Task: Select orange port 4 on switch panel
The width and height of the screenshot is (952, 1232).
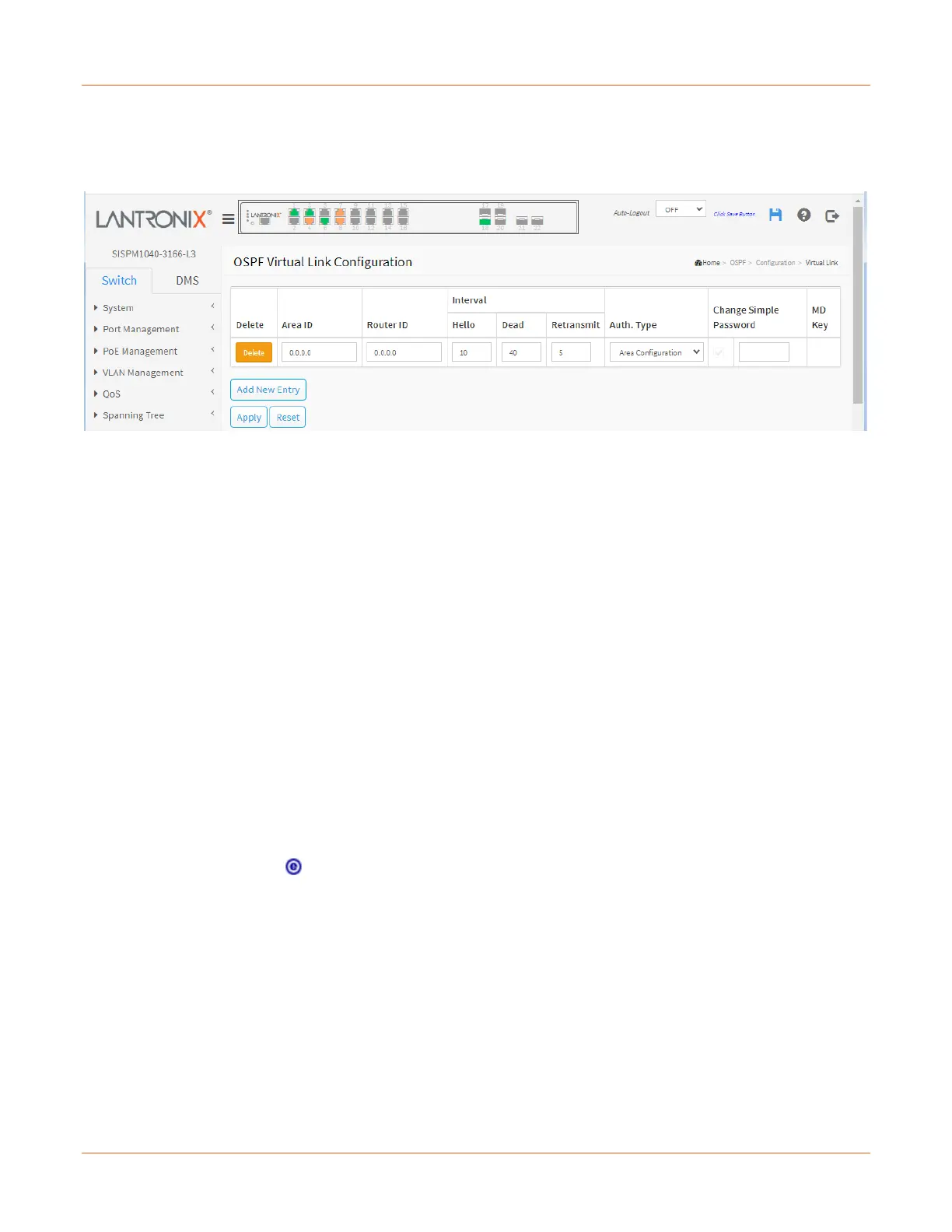Action: (310, 221)
